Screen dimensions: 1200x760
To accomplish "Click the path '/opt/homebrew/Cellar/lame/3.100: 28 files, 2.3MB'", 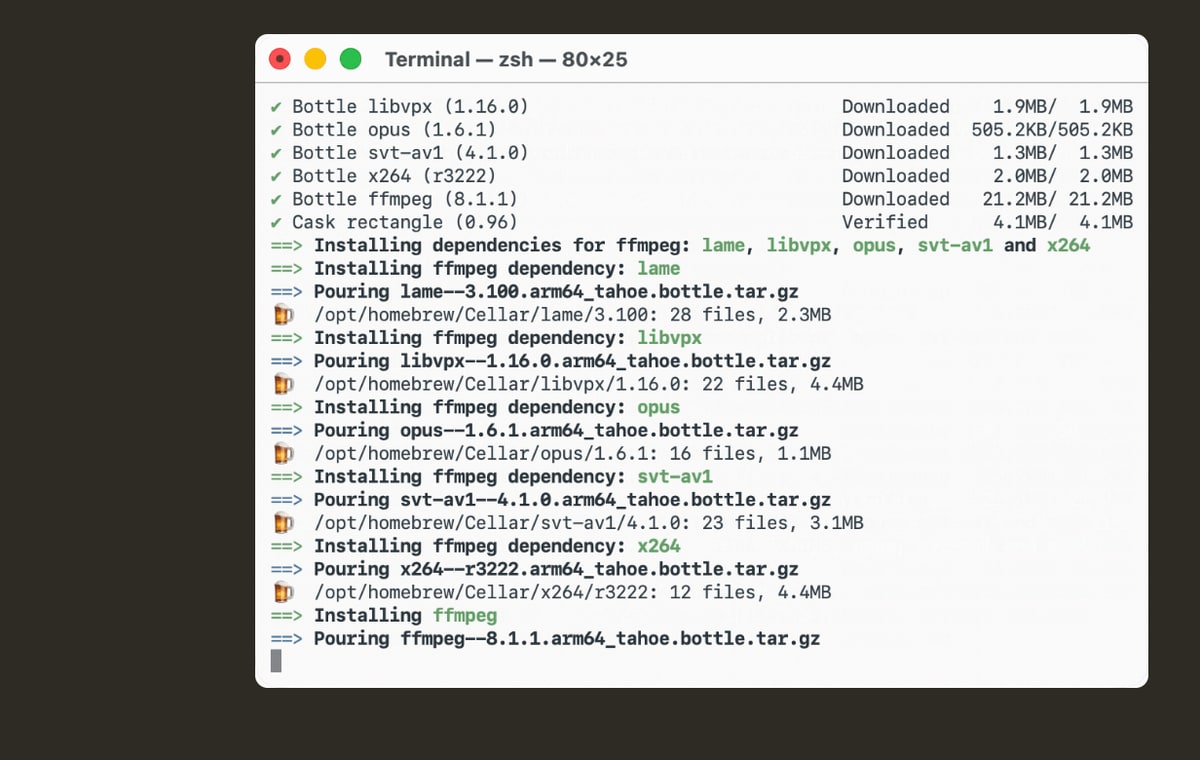I will coord(572,314).
